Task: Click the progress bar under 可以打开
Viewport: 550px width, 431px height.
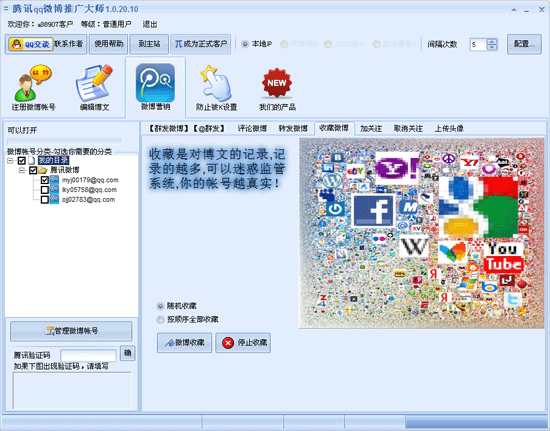Action: pos(65,141)
